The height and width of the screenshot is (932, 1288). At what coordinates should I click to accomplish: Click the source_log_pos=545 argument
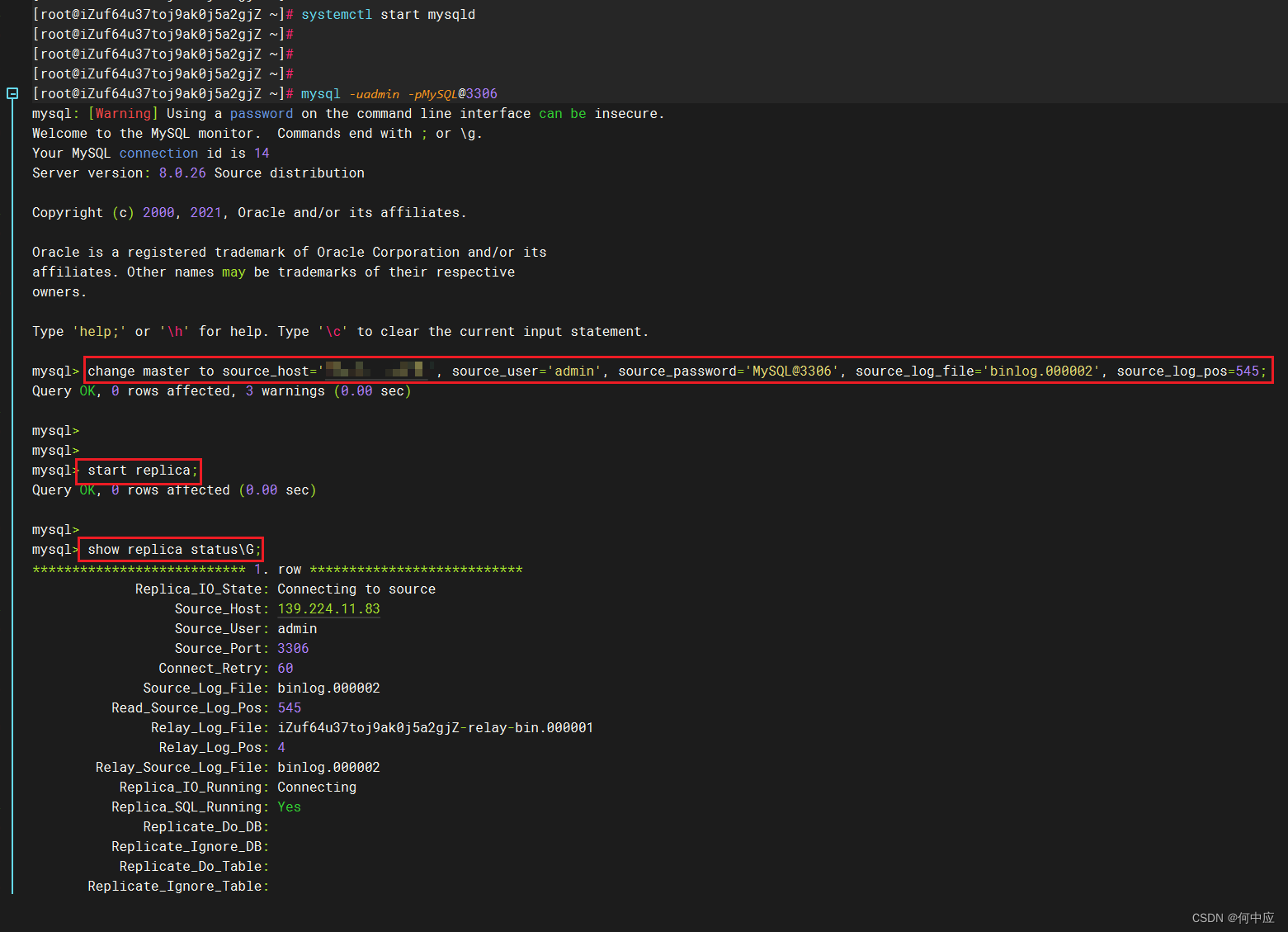[x=1188, y=371]
